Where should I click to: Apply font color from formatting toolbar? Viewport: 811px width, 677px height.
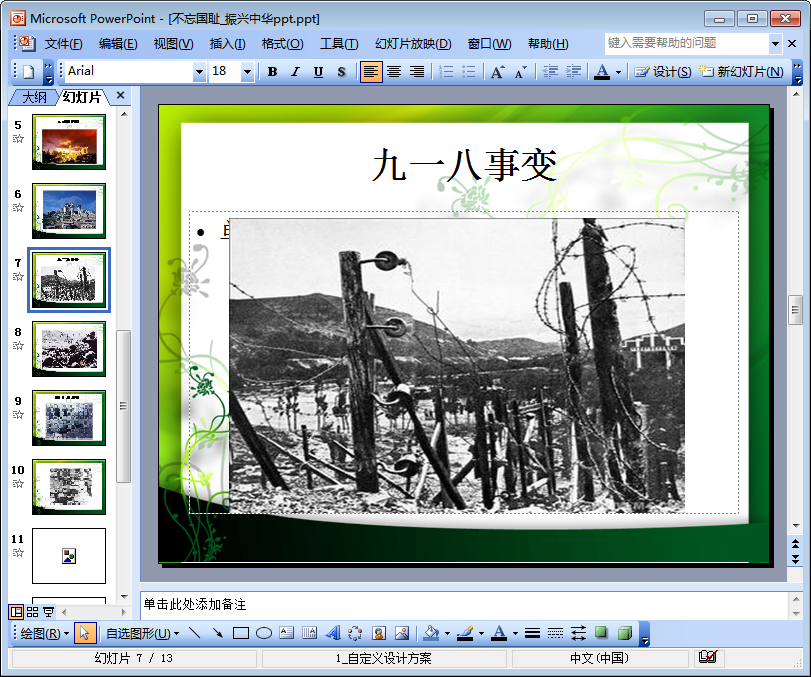(602, 72)
